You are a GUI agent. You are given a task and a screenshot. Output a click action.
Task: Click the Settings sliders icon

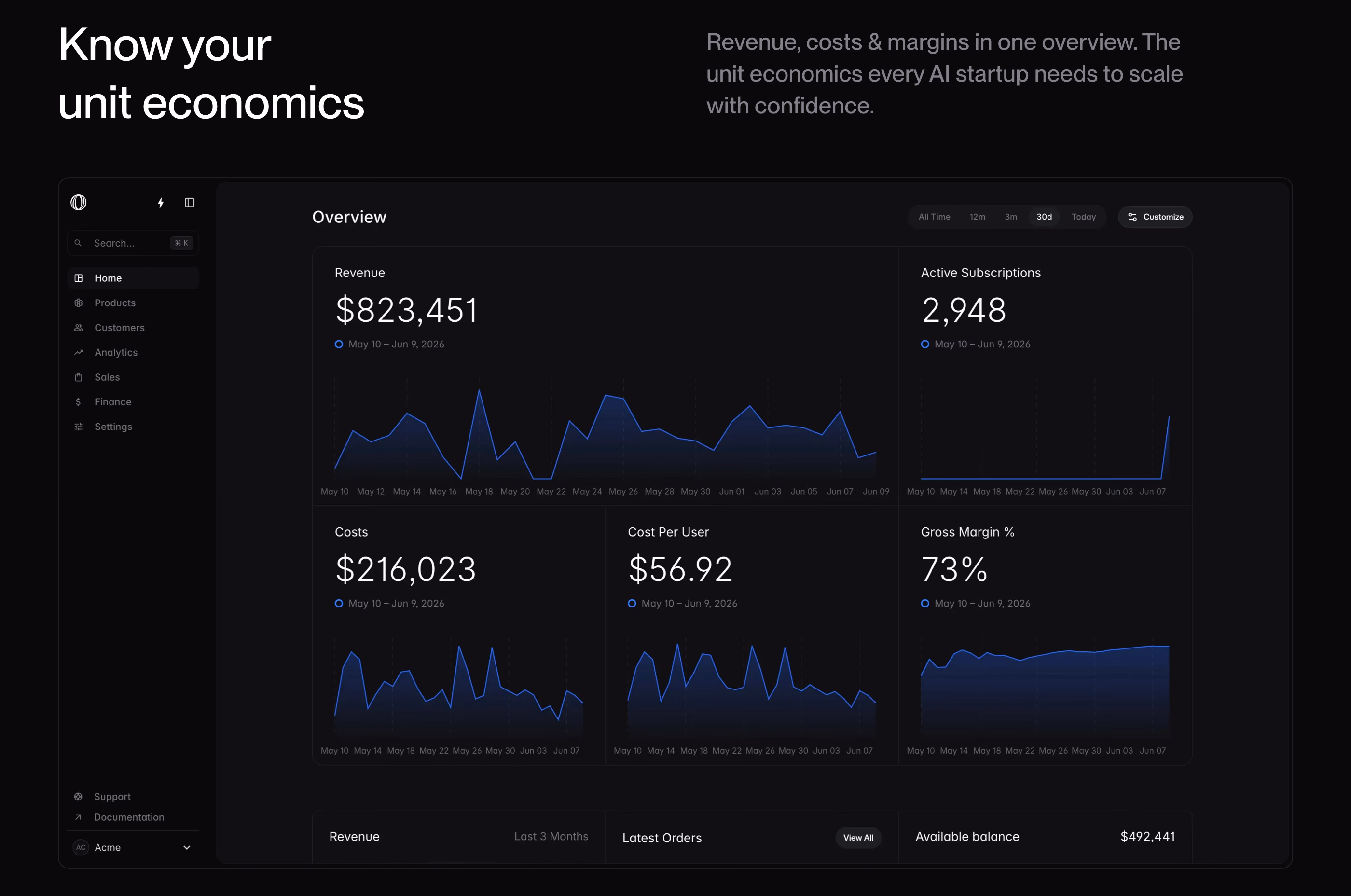[x=78, y=427]
